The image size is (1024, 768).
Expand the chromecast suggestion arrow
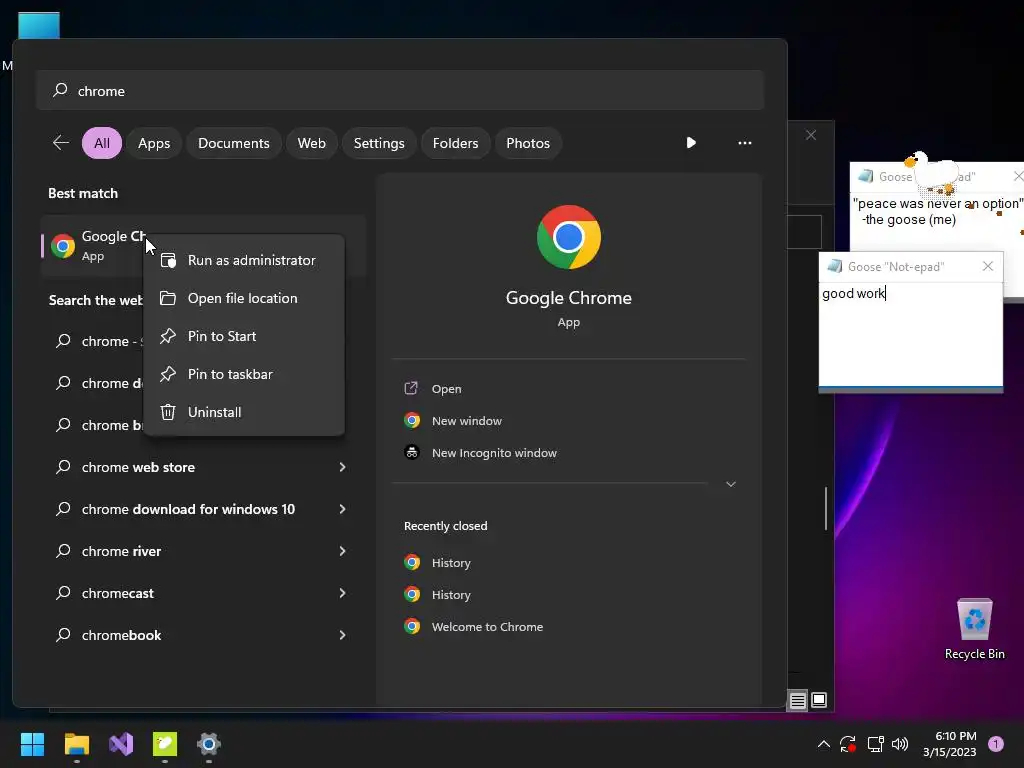coord(342,593)
